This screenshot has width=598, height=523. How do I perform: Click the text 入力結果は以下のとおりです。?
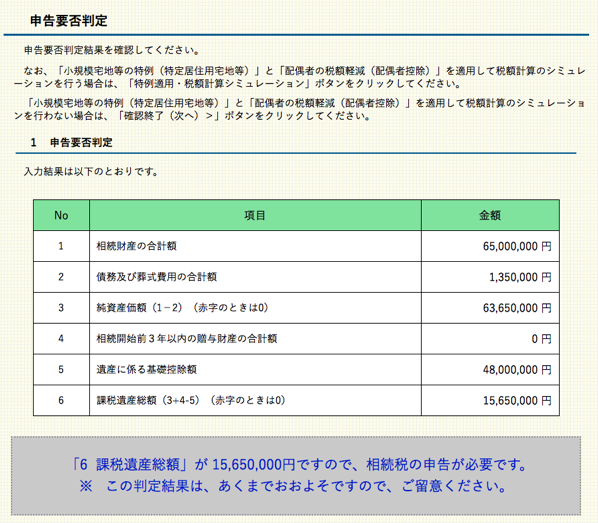click(x=91, y=172)
